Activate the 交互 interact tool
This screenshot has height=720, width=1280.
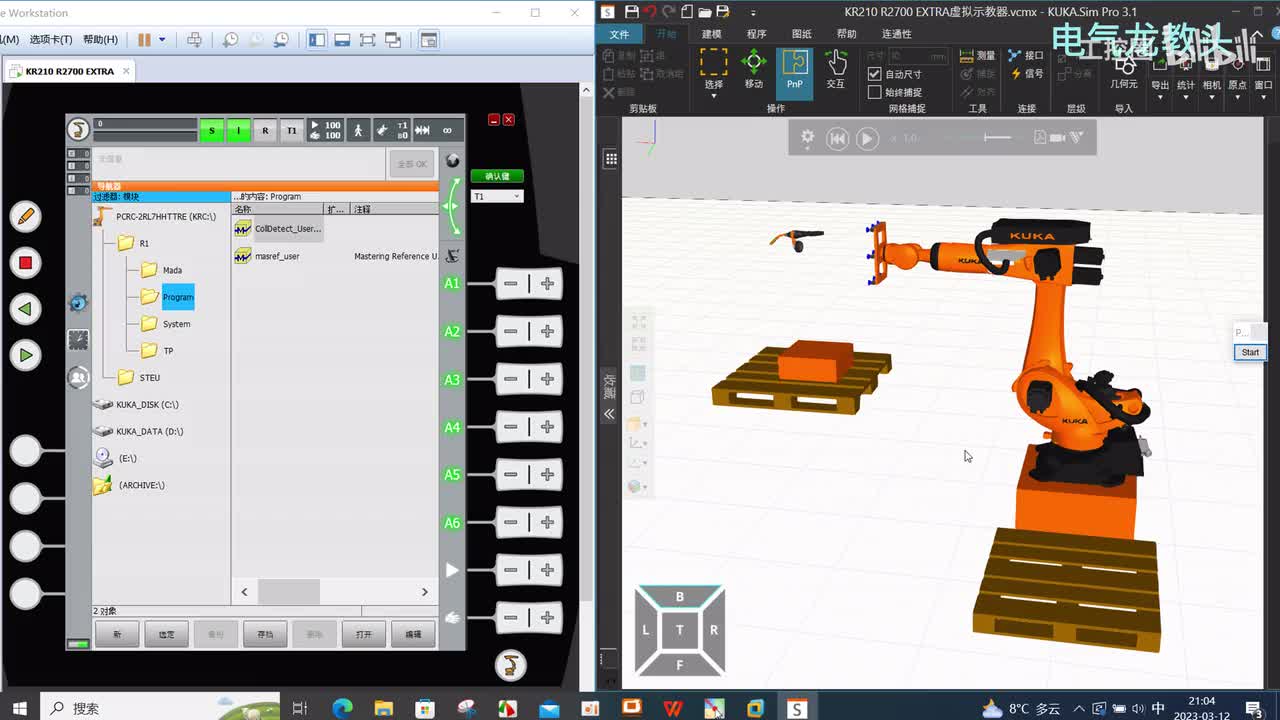836,69
